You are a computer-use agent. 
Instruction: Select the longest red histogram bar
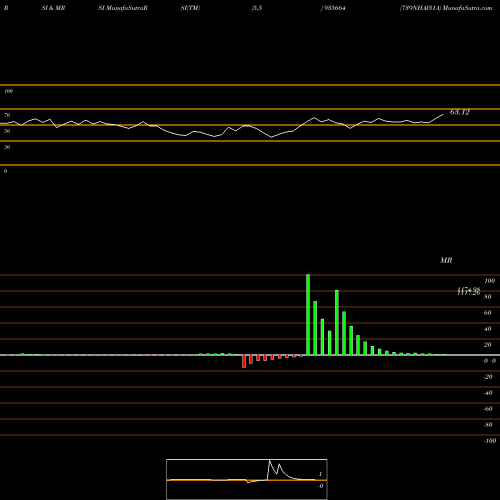tap(244, 361)
